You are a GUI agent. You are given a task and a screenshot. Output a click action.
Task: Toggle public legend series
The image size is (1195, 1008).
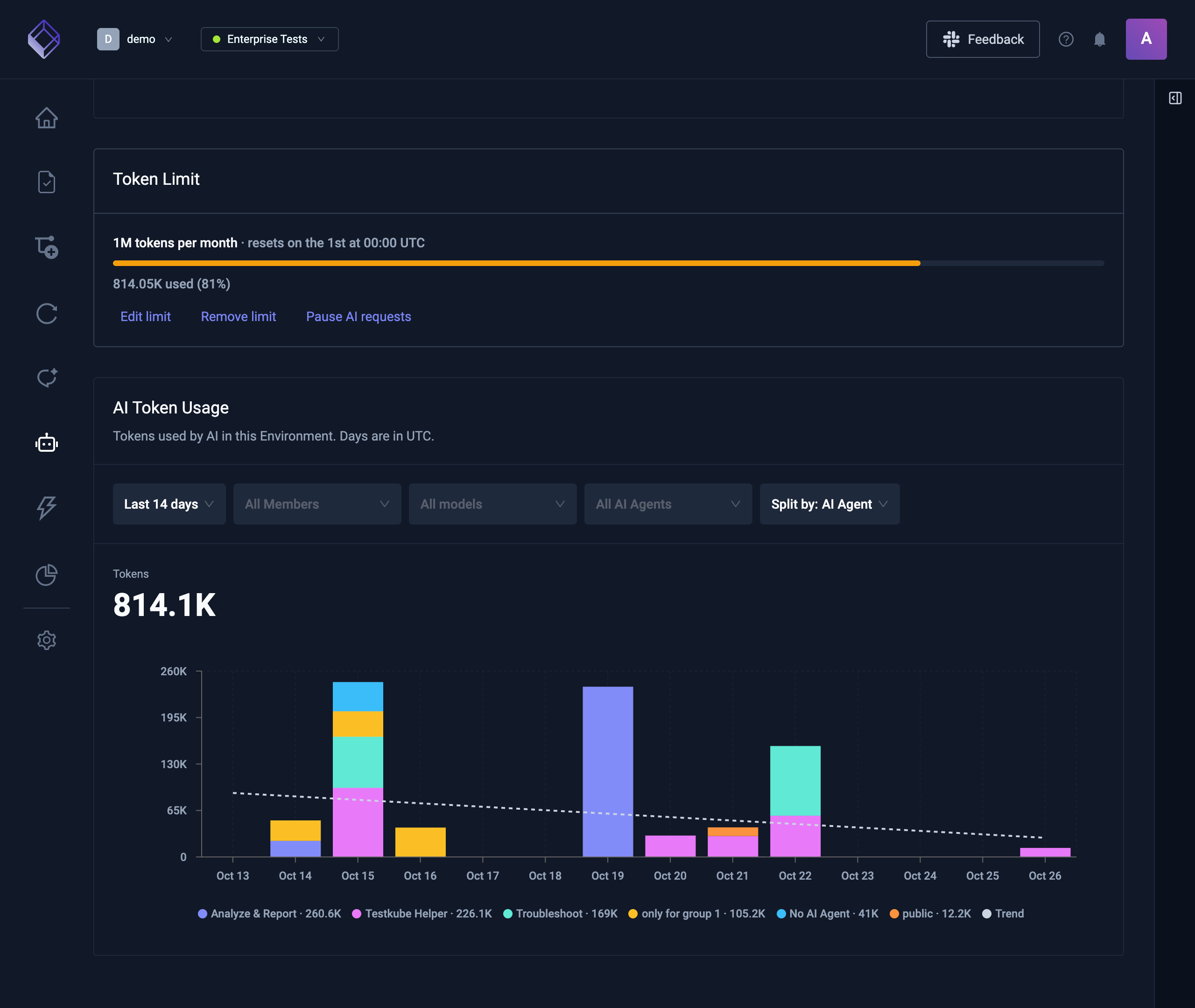pos(930,913)
